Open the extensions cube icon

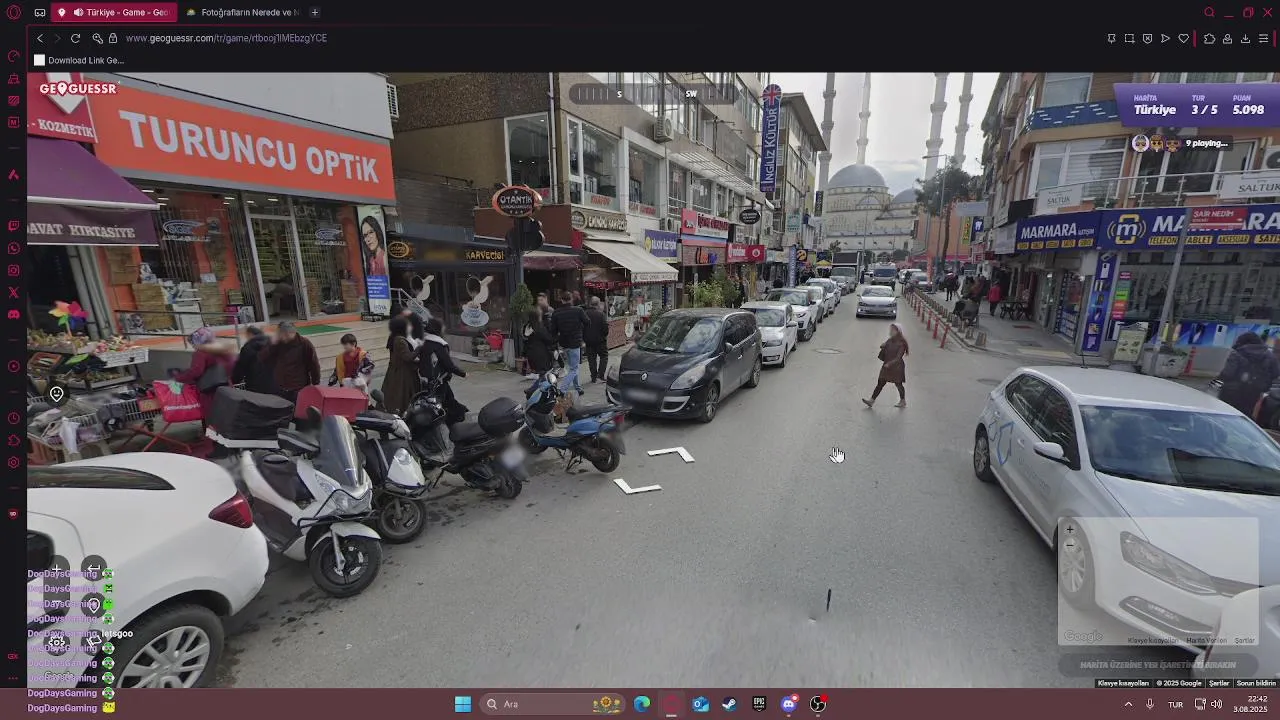click(x=1209, y=38)
